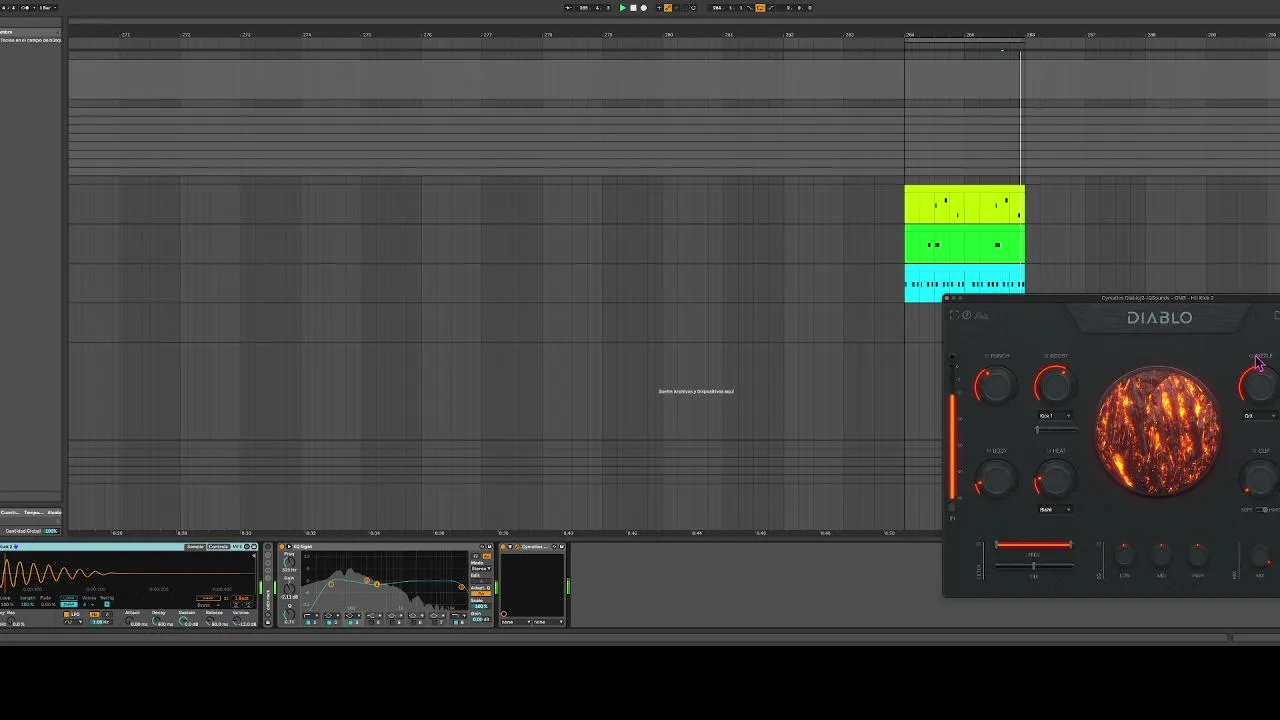Click the EQ Eight Gain knob
The height and width of the screenshot is (720, 1280).
pos(289,589)
